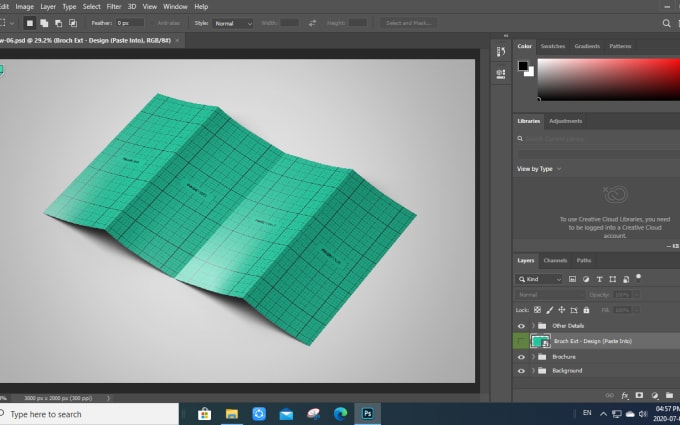Screen dimensions: 680x425
Task: Click the foreground color swatch
Action: point(523,66)
